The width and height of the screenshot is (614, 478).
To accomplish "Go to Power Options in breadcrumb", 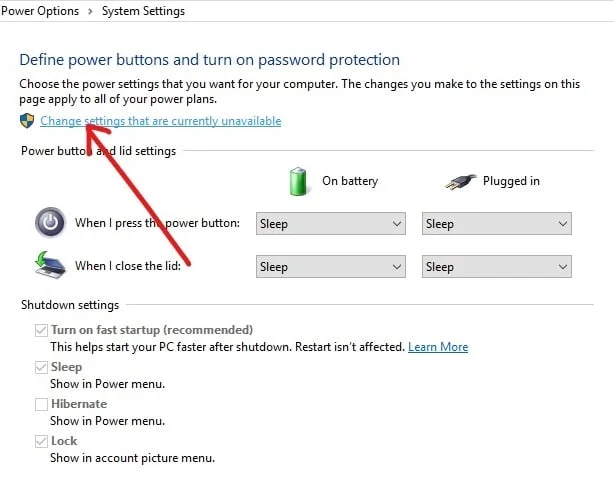I will click(x=38, y=11).
